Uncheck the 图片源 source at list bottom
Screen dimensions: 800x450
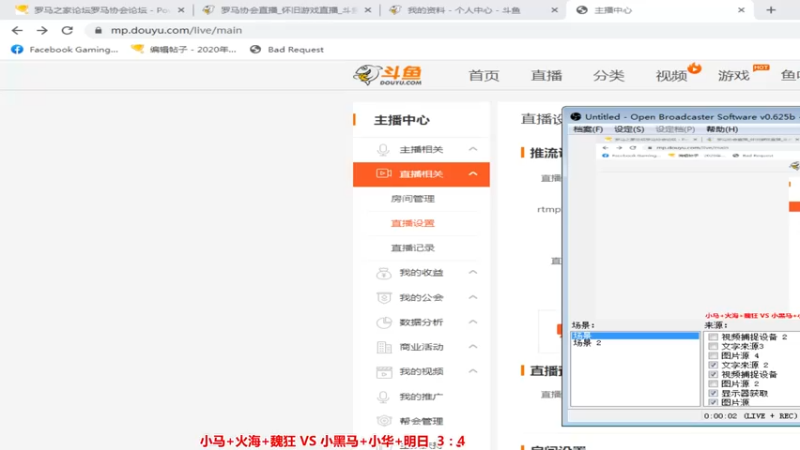(x=713, y=403)
